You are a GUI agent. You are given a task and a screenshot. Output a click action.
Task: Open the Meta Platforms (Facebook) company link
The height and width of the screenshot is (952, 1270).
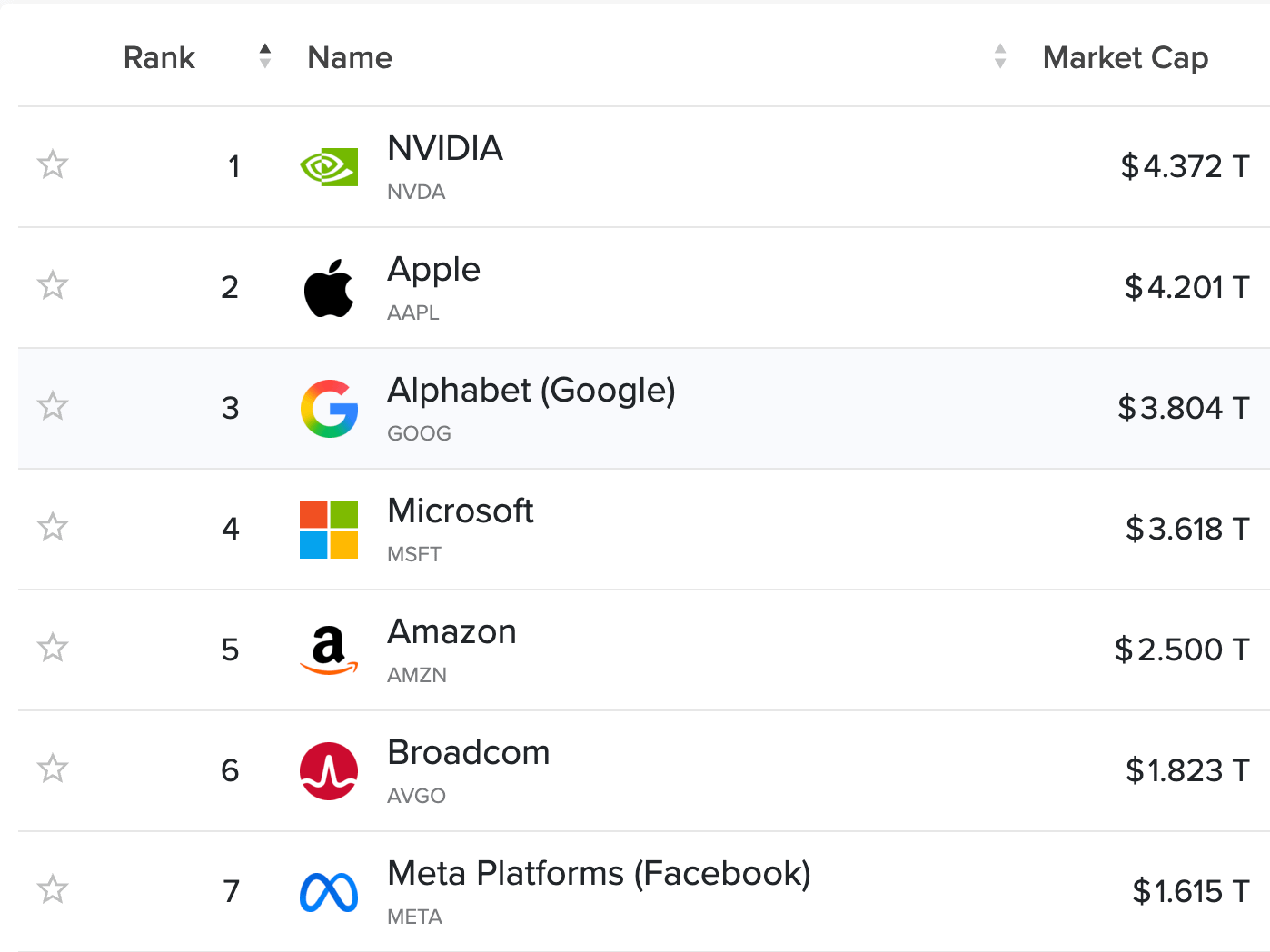point(599,874)
